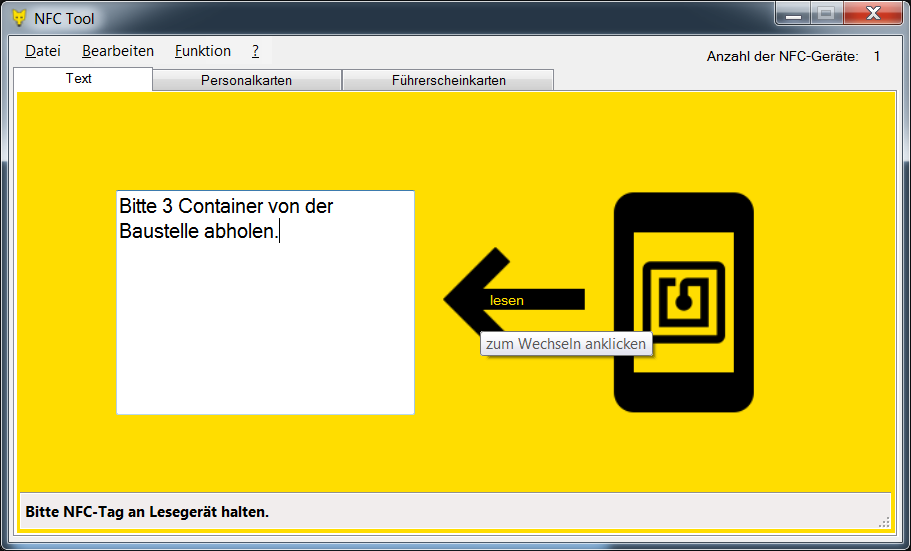Viewport: 911px width, 551px height.
Task: Select the Text tab
Action: [x=79, y=79]
